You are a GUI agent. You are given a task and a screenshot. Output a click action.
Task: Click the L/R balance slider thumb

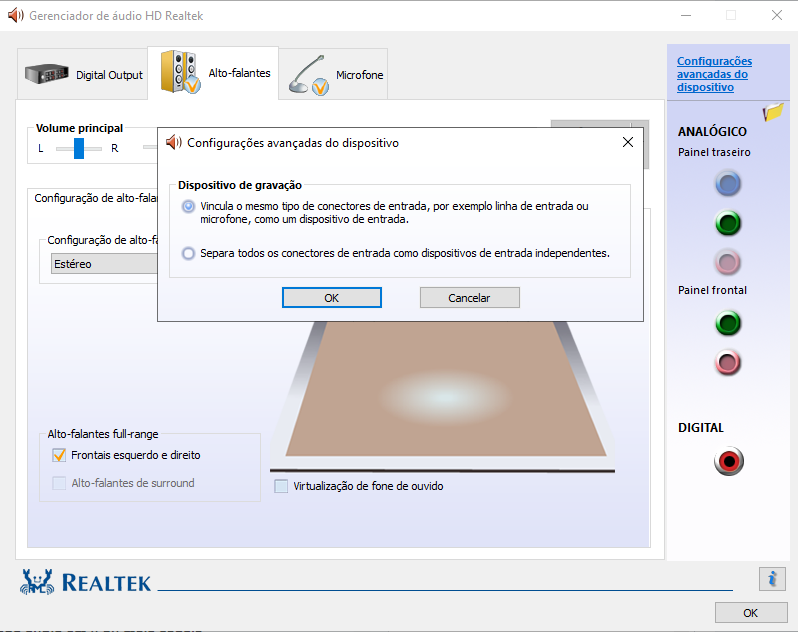[79, 148]
